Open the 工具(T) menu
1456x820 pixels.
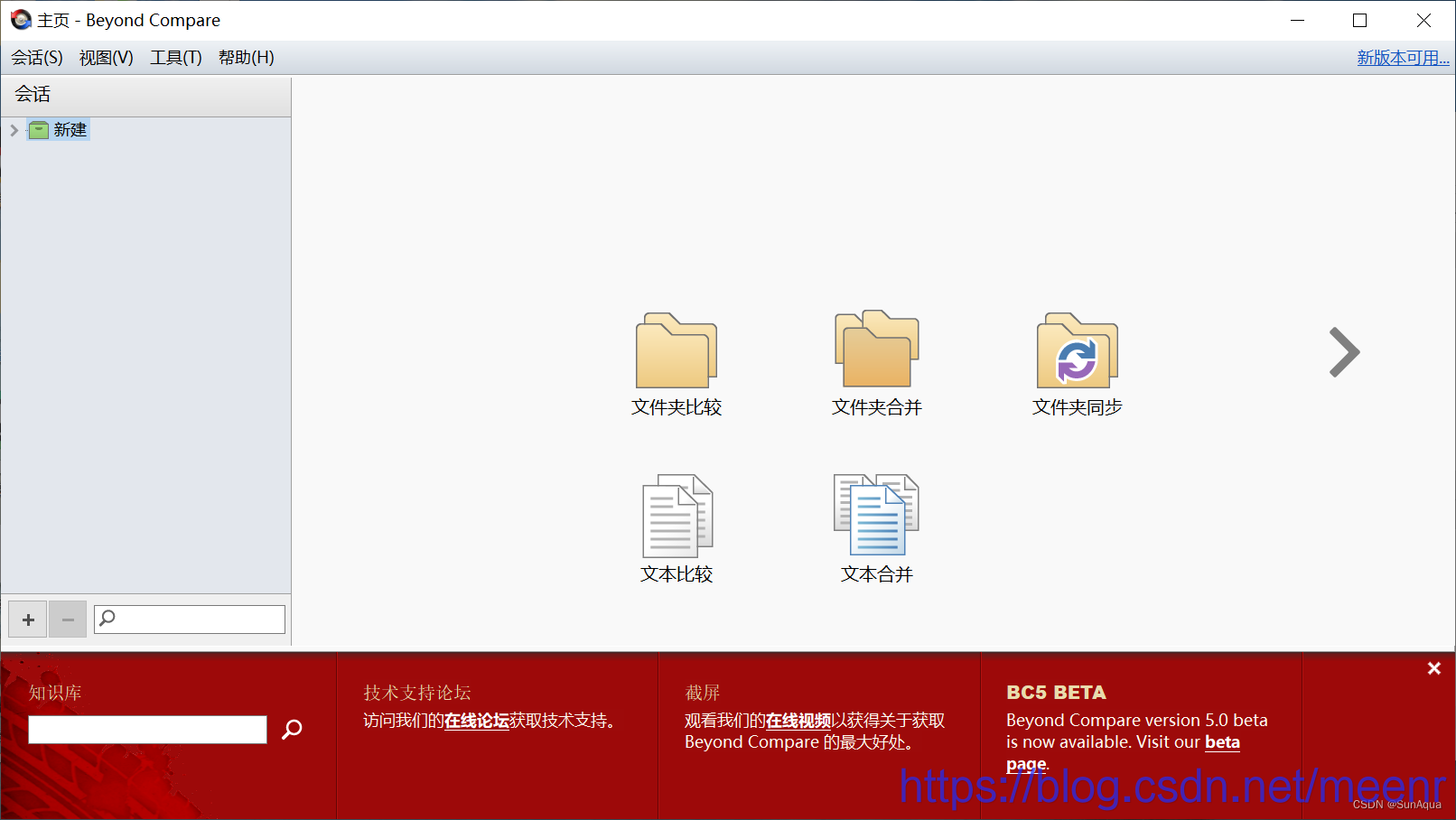click(174, 57)
